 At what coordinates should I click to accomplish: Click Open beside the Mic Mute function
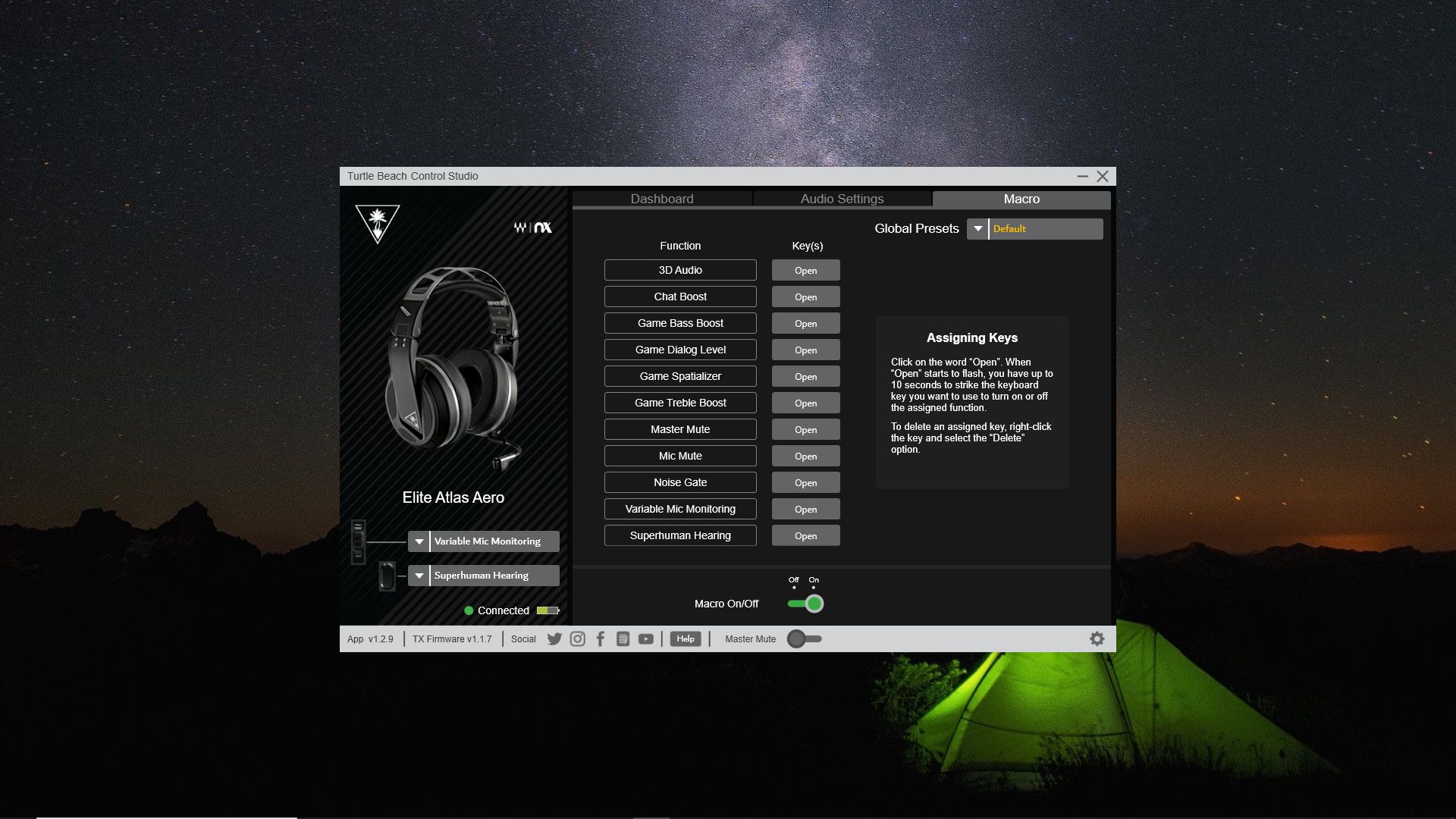click(805, 456)
